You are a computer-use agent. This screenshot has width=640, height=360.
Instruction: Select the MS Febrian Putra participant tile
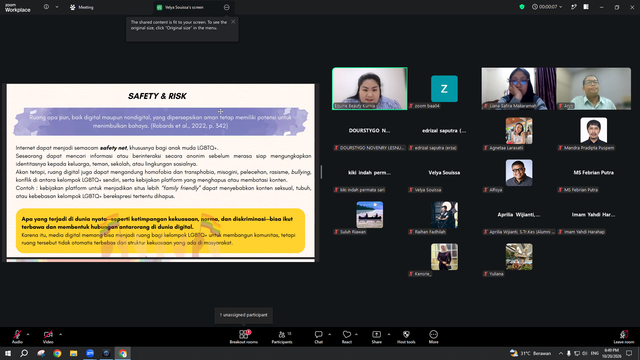(593, 173)
